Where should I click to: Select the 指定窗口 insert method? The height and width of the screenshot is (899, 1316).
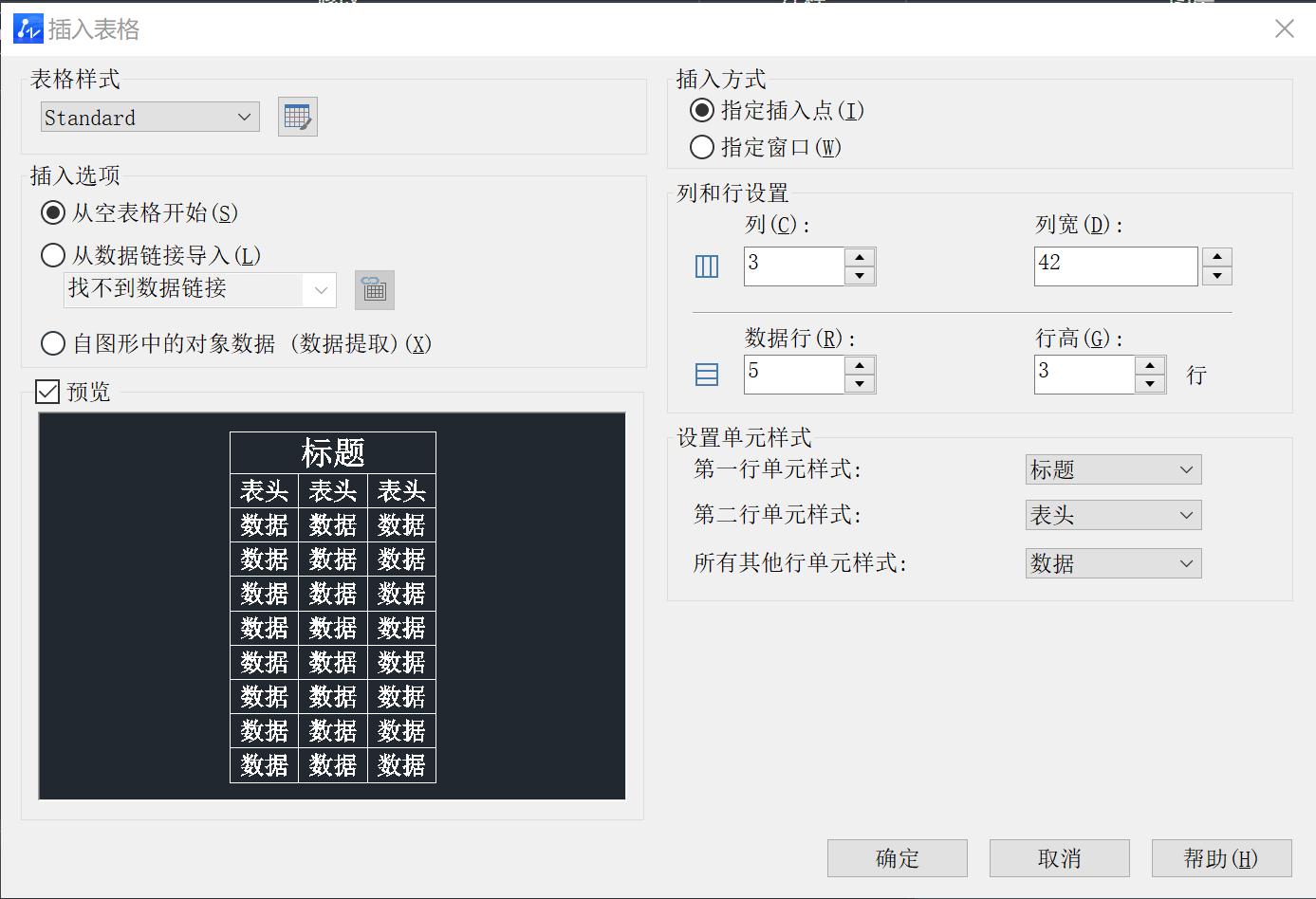click(701, 147)
